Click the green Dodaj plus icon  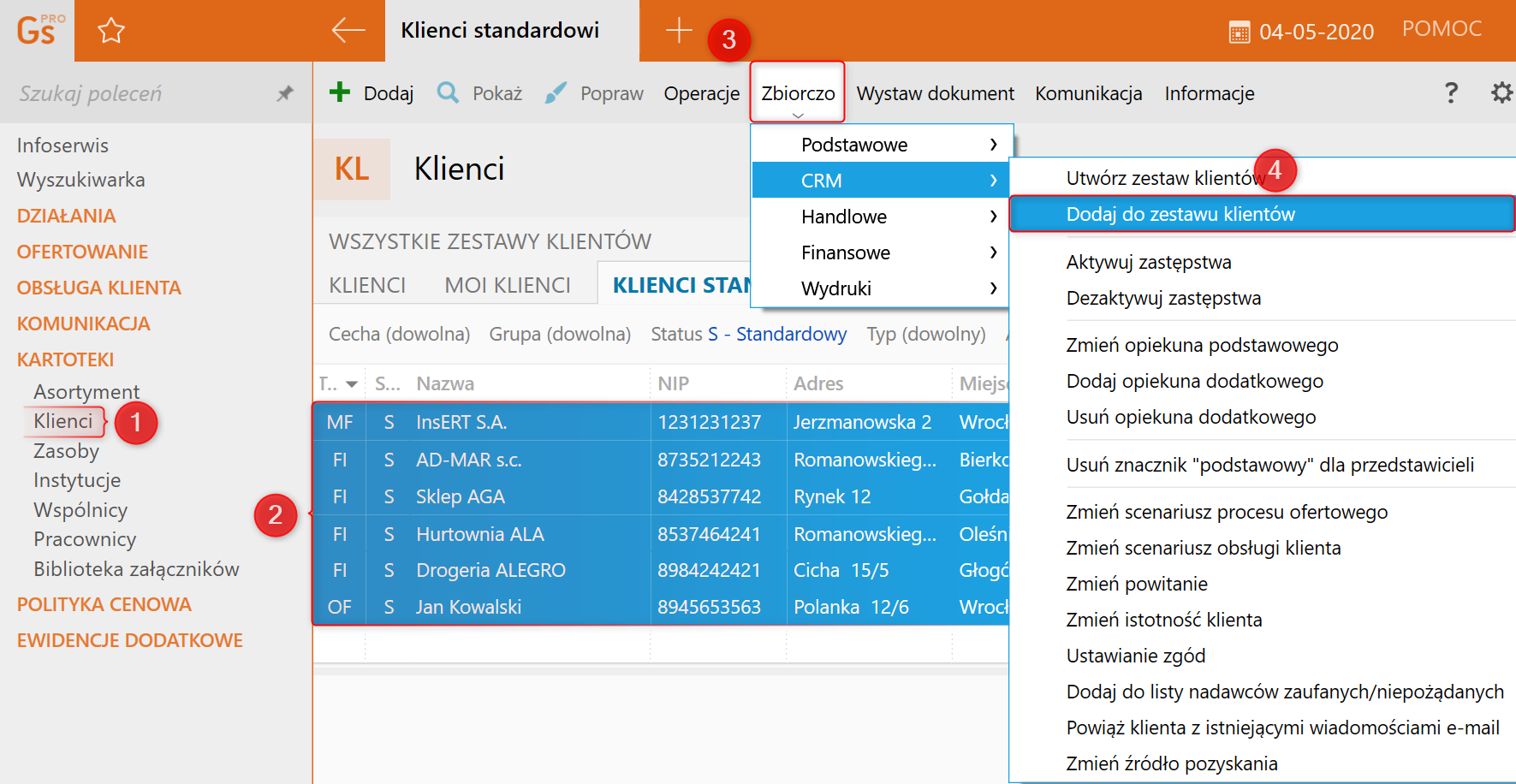340,92
